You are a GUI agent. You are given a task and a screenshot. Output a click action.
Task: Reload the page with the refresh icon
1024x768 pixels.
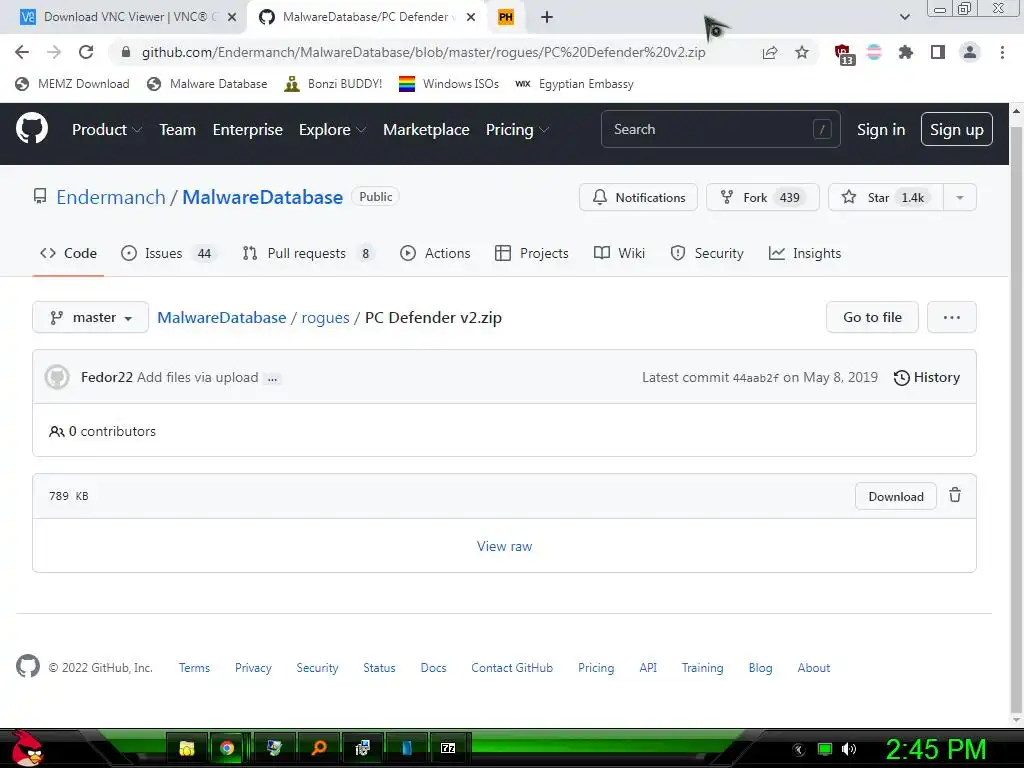tap(86, 52)
